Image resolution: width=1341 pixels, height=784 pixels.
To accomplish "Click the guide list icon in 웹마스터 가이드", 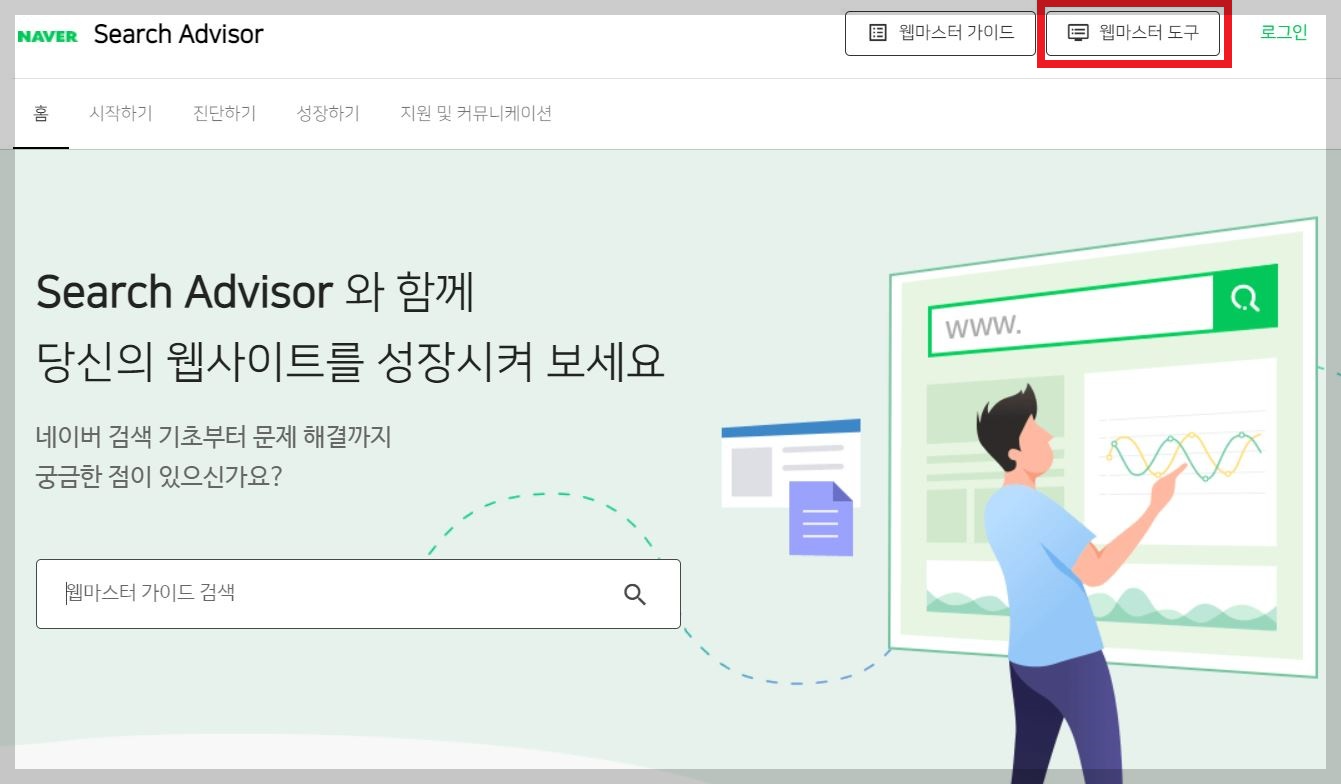I will click(878, 33).
